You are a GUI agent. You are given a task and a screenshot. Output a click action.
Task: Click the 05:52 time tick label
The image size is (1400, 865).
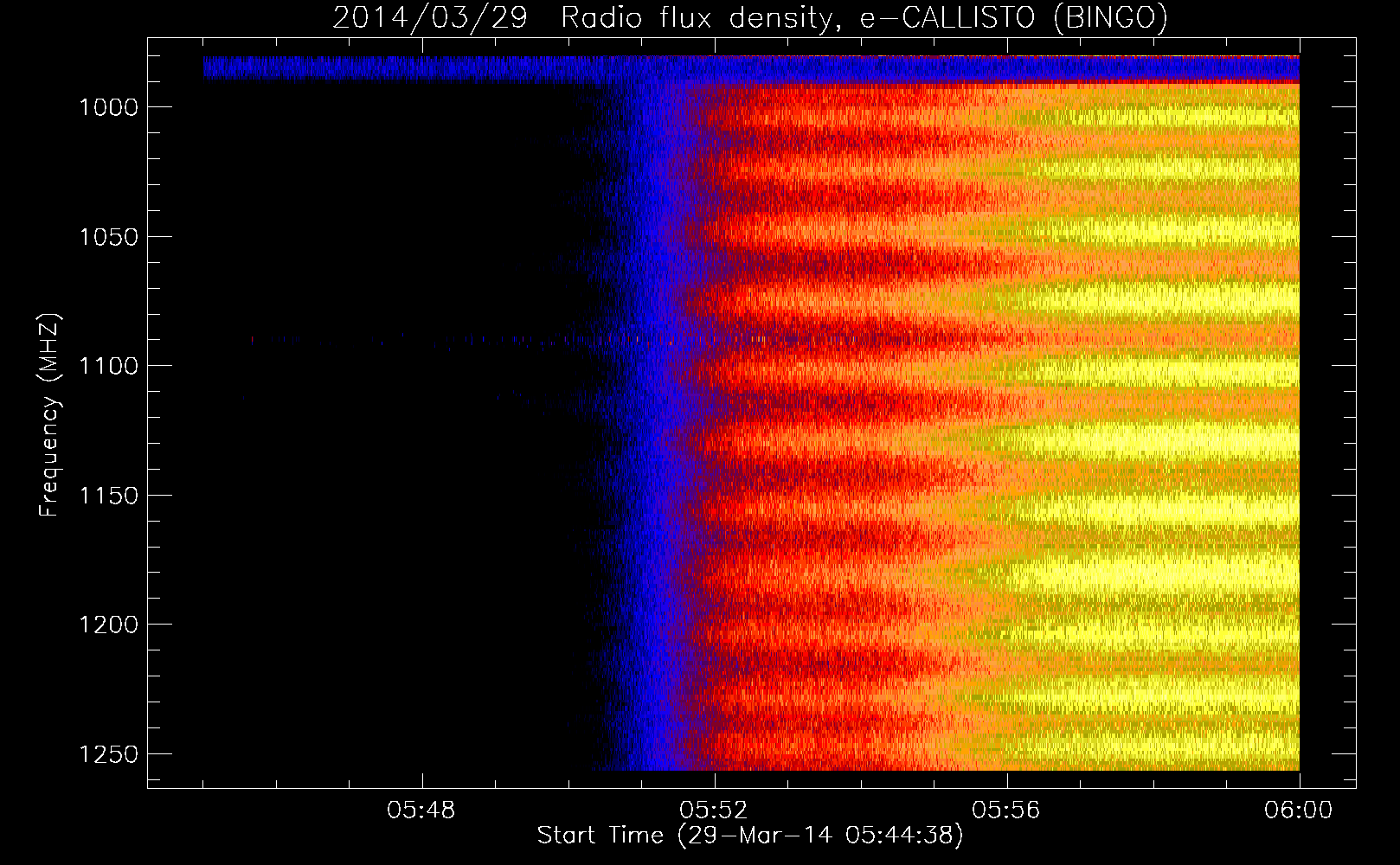[x=714, y=811]
